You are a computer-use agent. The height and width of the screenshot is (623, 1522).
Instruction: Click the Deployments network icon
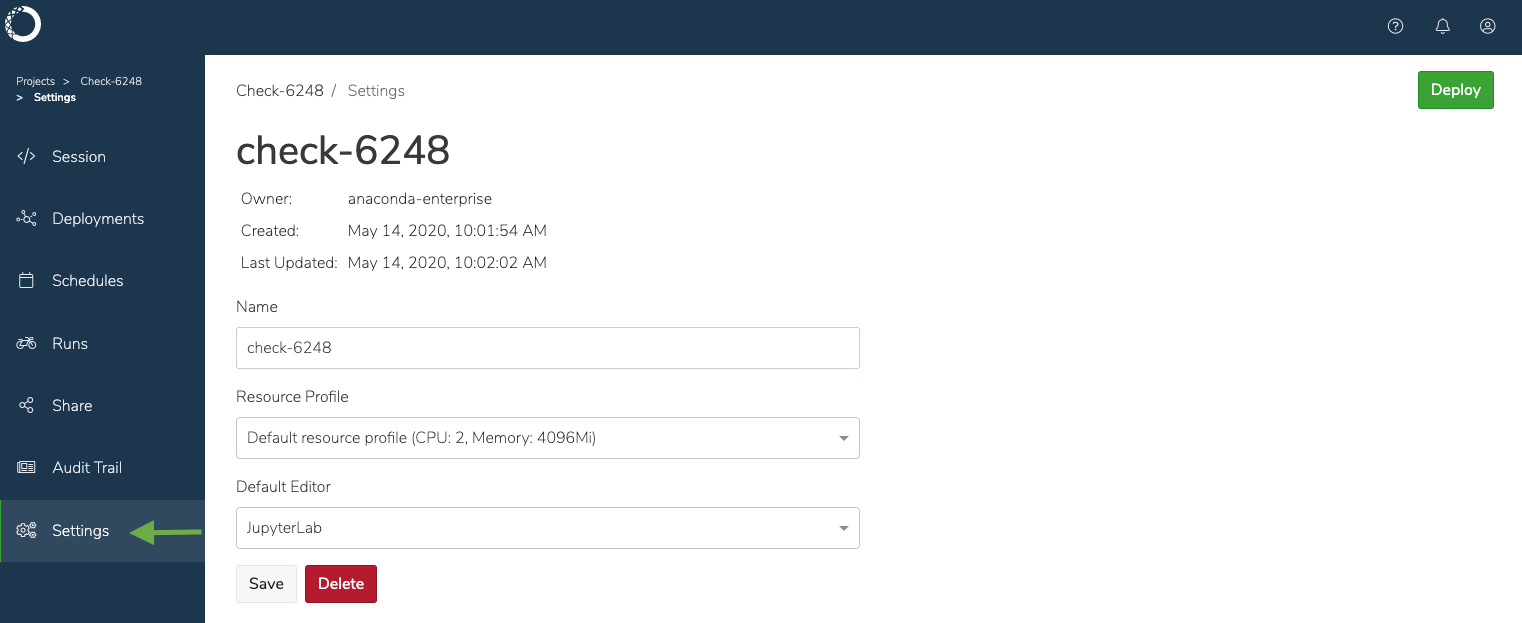(x=27, y=218)
